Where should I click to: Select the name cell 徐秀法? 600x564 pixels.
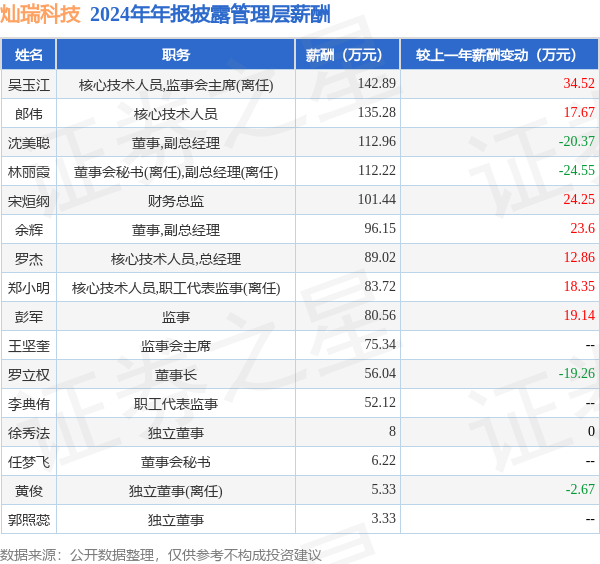pyautogui.click(x=29, y=433)
